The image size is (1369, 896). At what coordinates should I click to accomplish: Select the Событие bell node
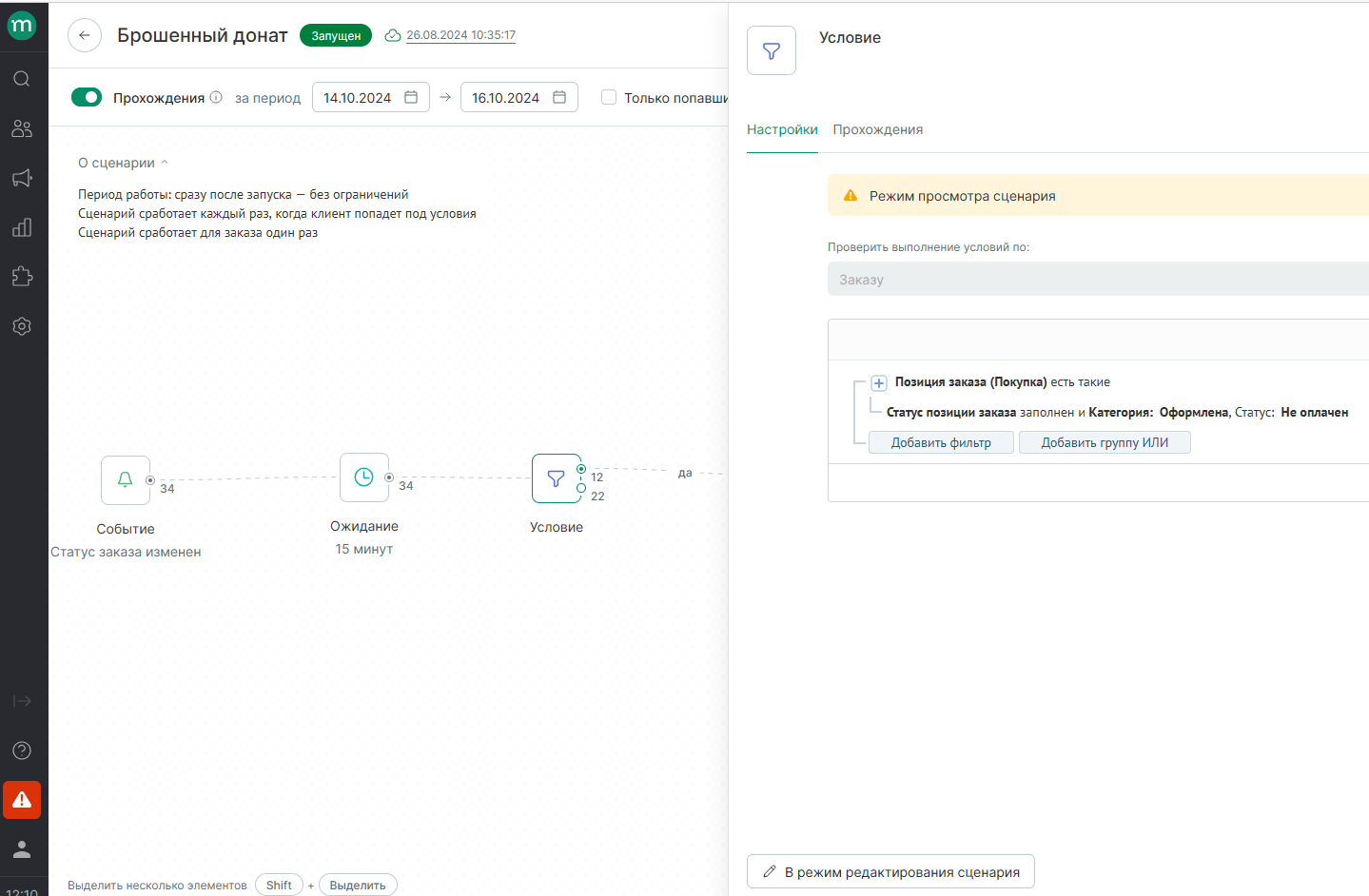pyautogui.click(x=126, y=480)
